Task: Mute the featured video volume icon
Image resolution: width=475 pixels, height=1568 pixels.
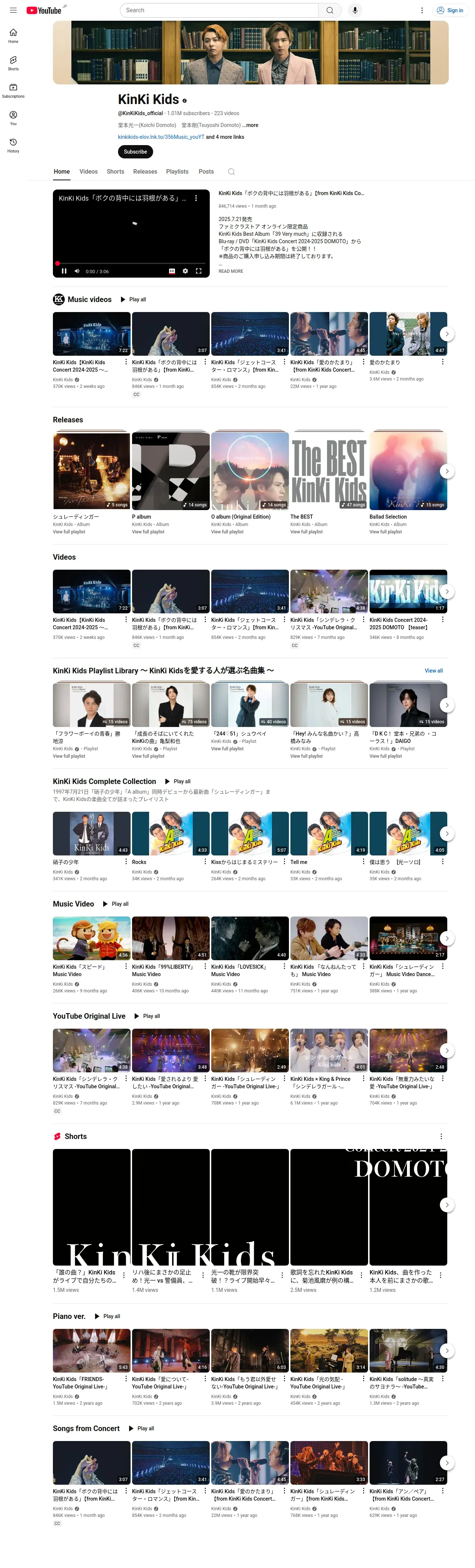Action: coord(77,271)
